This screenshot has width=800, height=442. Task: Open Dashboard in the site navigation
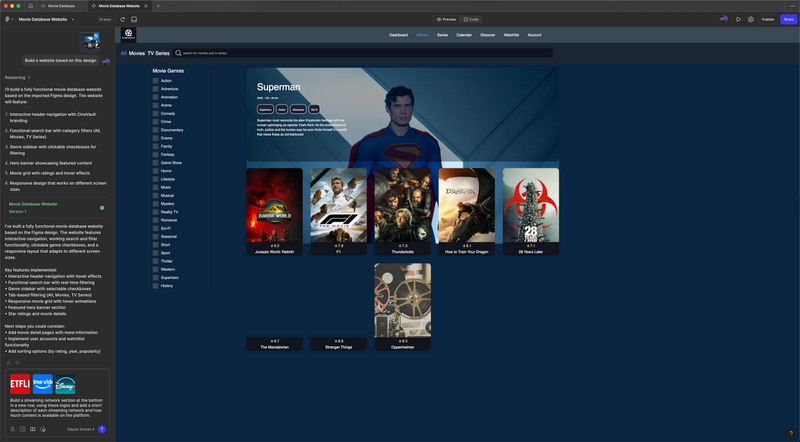(x=398, y=35)
